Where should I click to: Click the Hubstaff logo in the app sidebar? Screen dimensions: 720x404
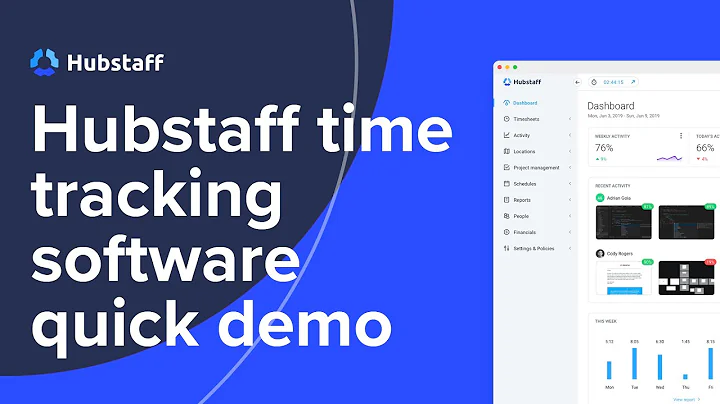[x=522, y=82]
